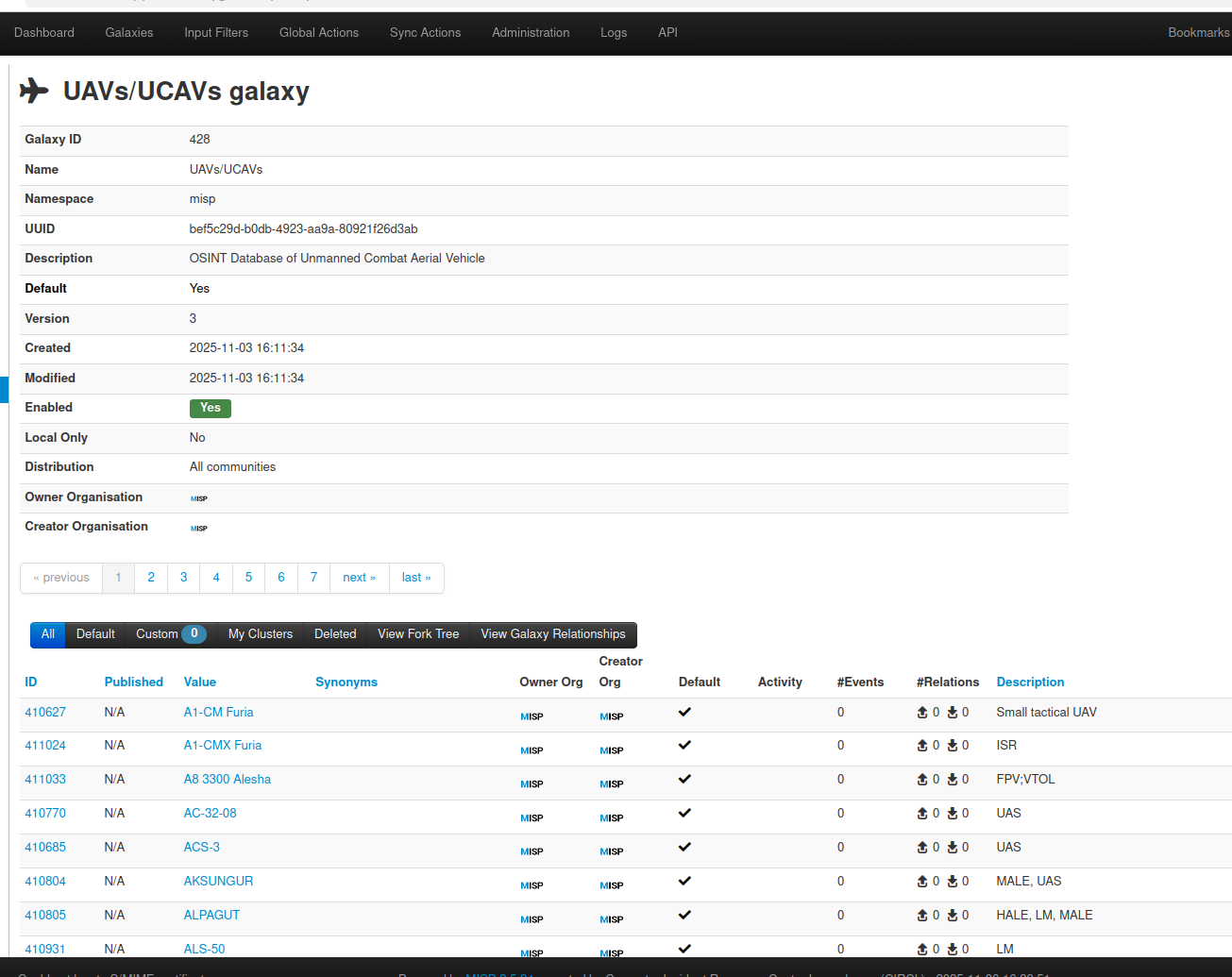1232x977 pixels.
Task: Open the Galaxies menu
Action: [x=129, y=32]
